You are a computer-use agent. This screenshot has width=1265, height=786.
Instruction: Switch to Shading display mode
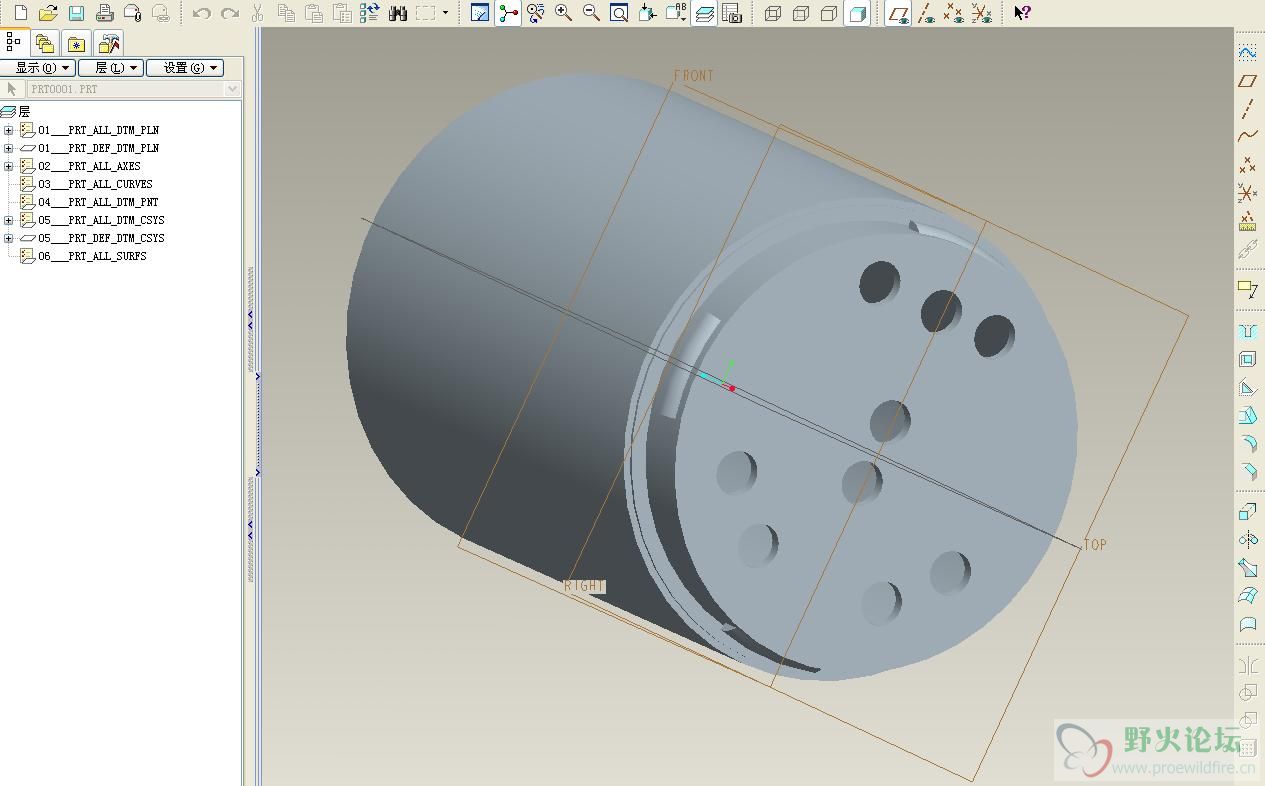(857, 13)
